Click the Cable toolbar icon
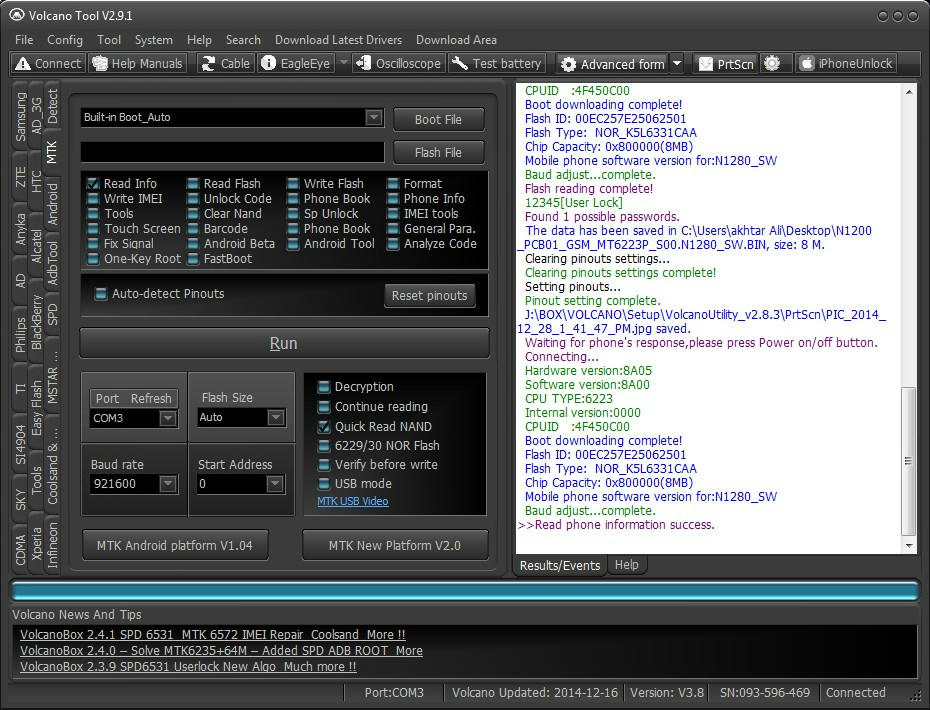 tap(226, 63)
